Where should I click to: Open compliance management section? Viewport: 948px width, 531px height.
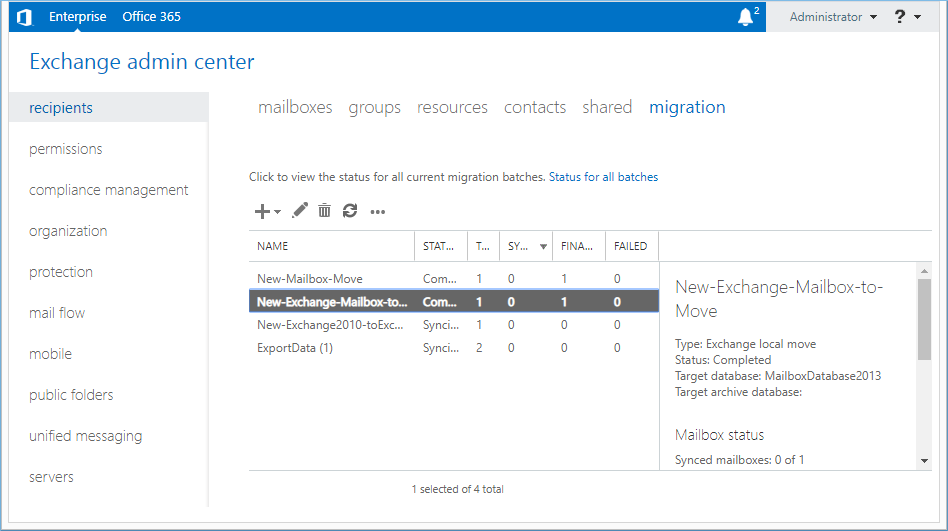[x=109, y=190]
